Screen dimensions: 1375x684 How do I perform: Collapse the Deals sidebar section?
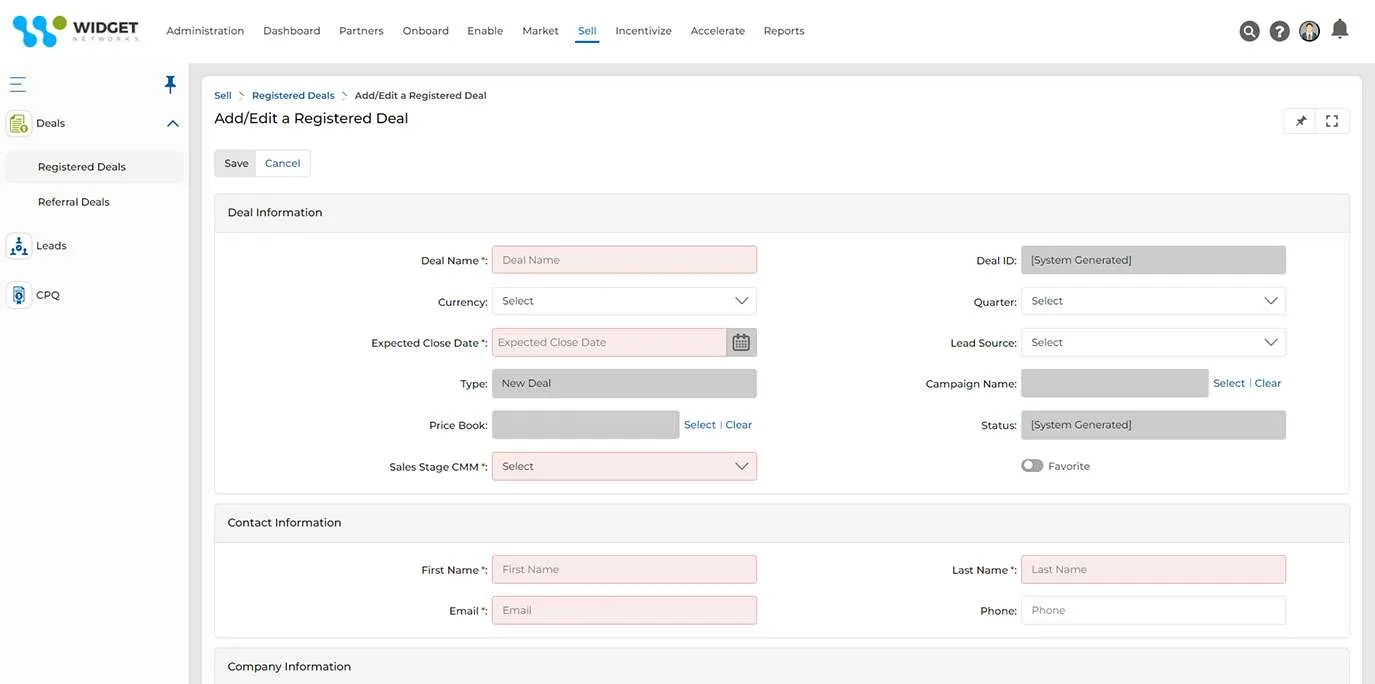(x=172, y=124)
